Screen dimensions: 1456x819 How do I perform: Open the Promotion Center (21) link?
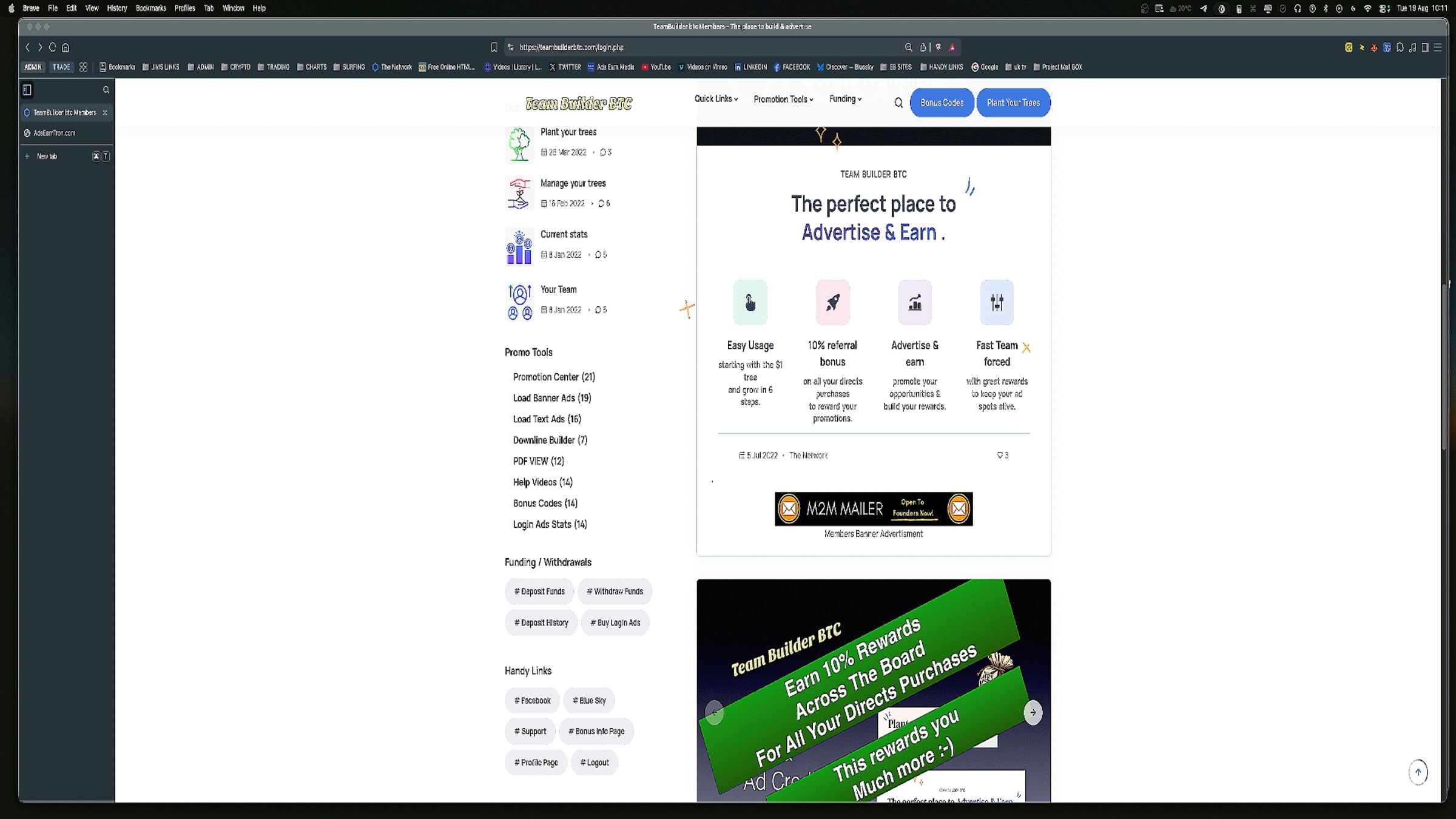[x=554, y=377]
